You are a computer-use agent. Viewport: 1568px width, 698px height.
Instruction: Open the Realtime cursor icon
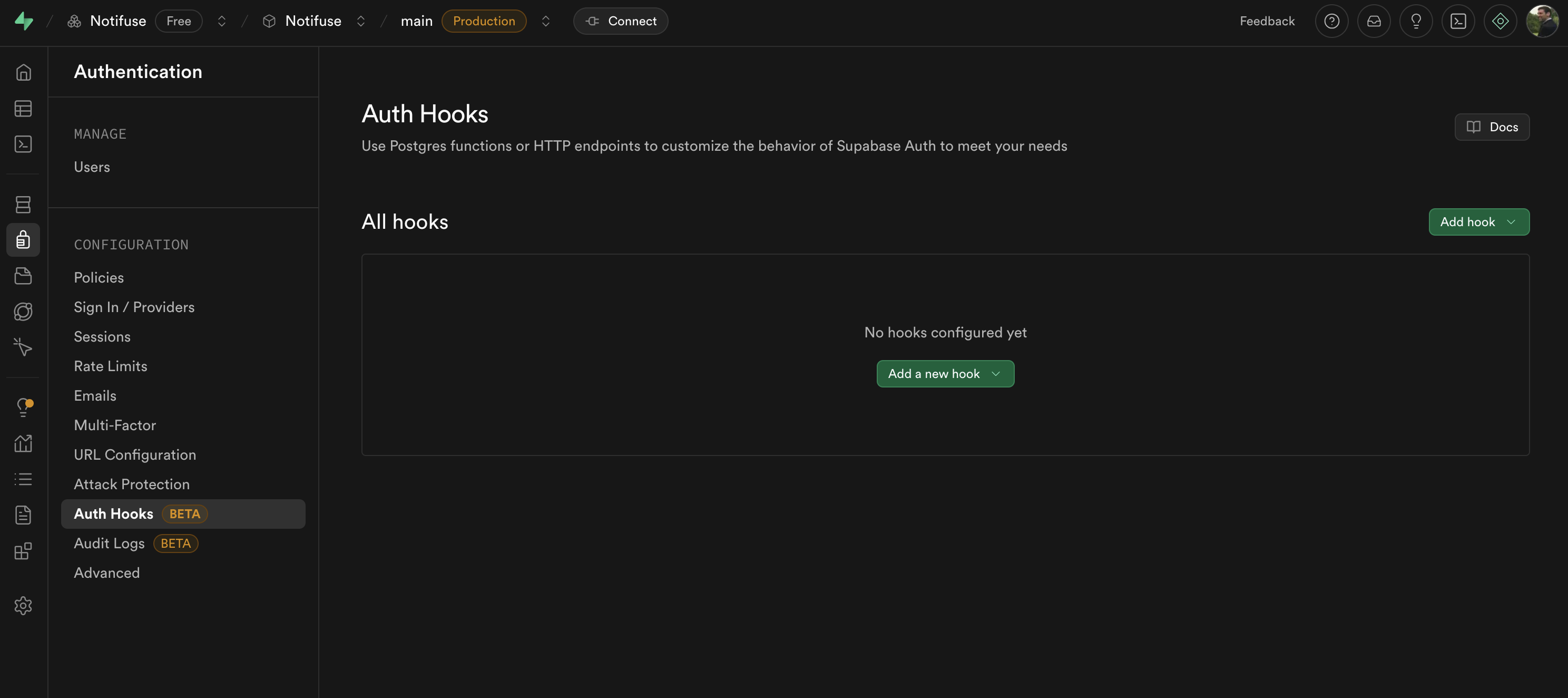pos(23,347)
